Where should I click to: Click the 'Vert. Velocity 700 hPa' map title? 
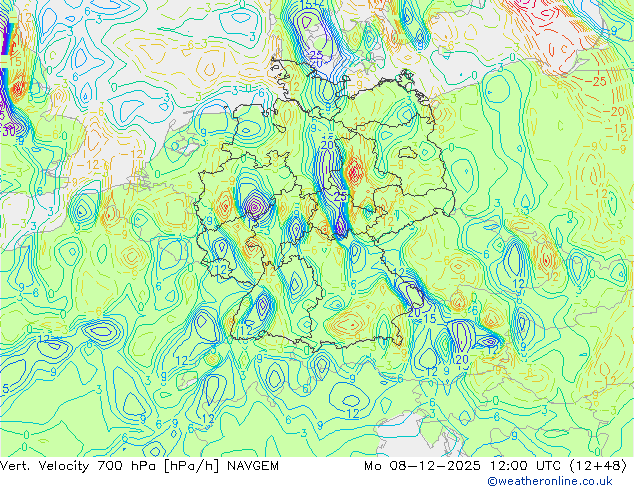pyautogui.click(x=78, y=466)
